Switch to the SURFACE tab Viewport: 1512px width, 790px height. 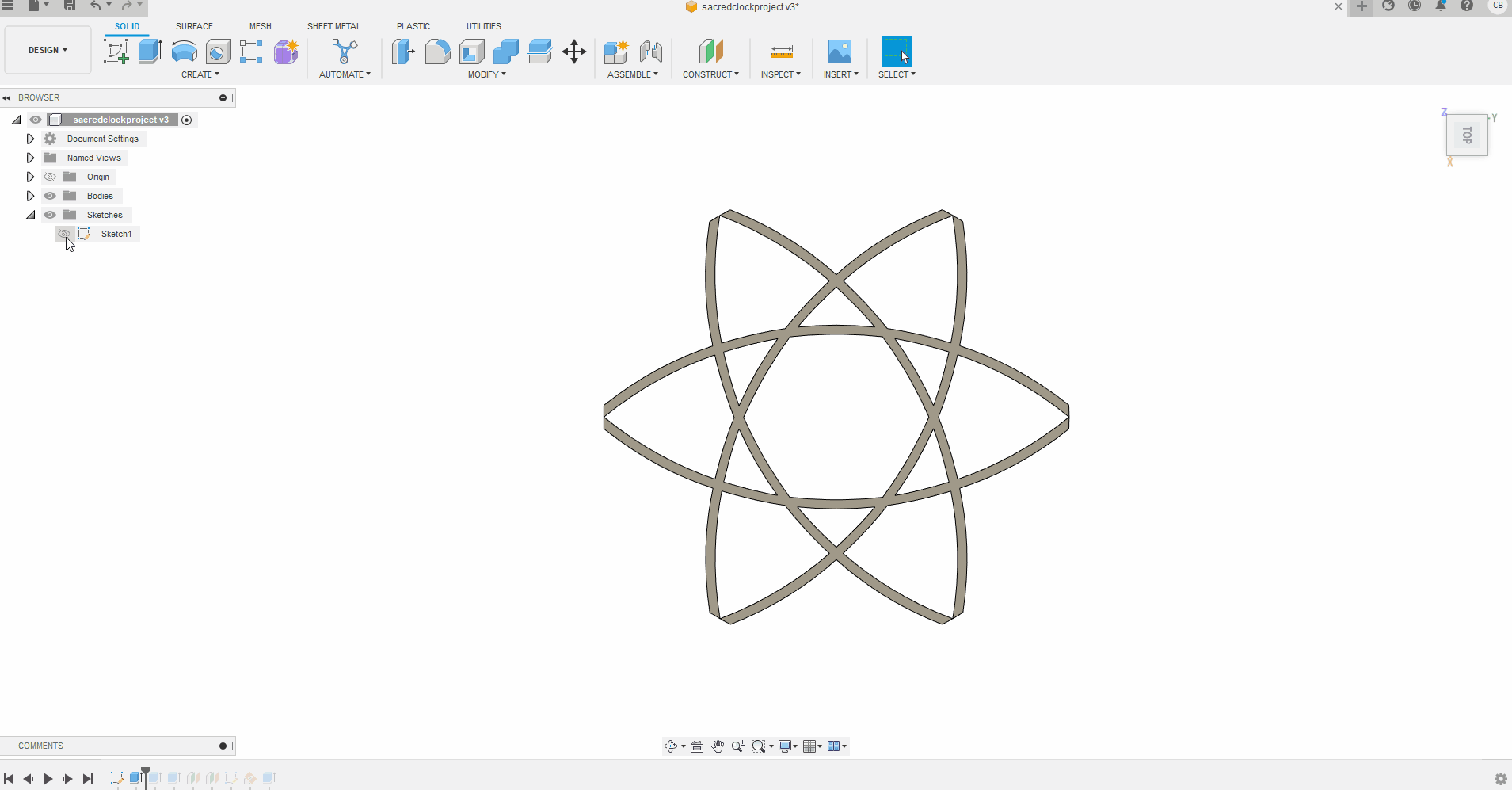click(x=194, y=25)
